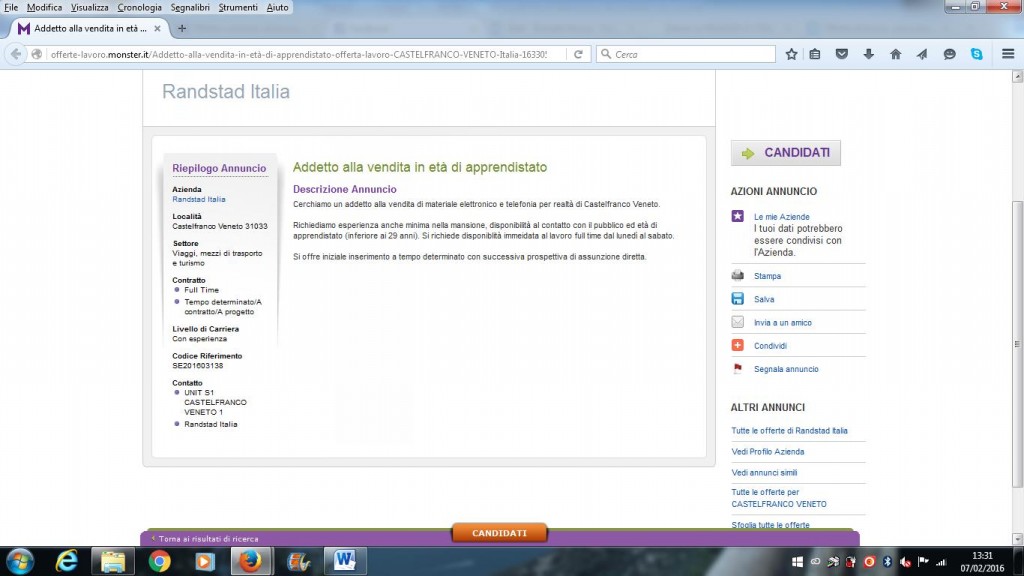This screenshot has width=1024, height=576.
Task: Open the Modifica menu
Action: [44, 7]
